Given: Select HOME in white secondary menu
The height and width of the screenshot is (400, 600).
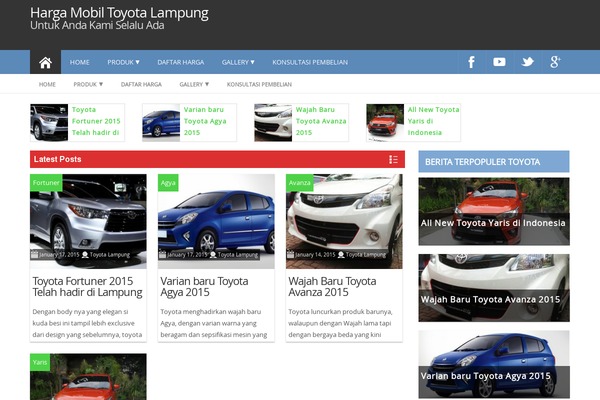Looking at the screenshot, I should coord(47,84).
